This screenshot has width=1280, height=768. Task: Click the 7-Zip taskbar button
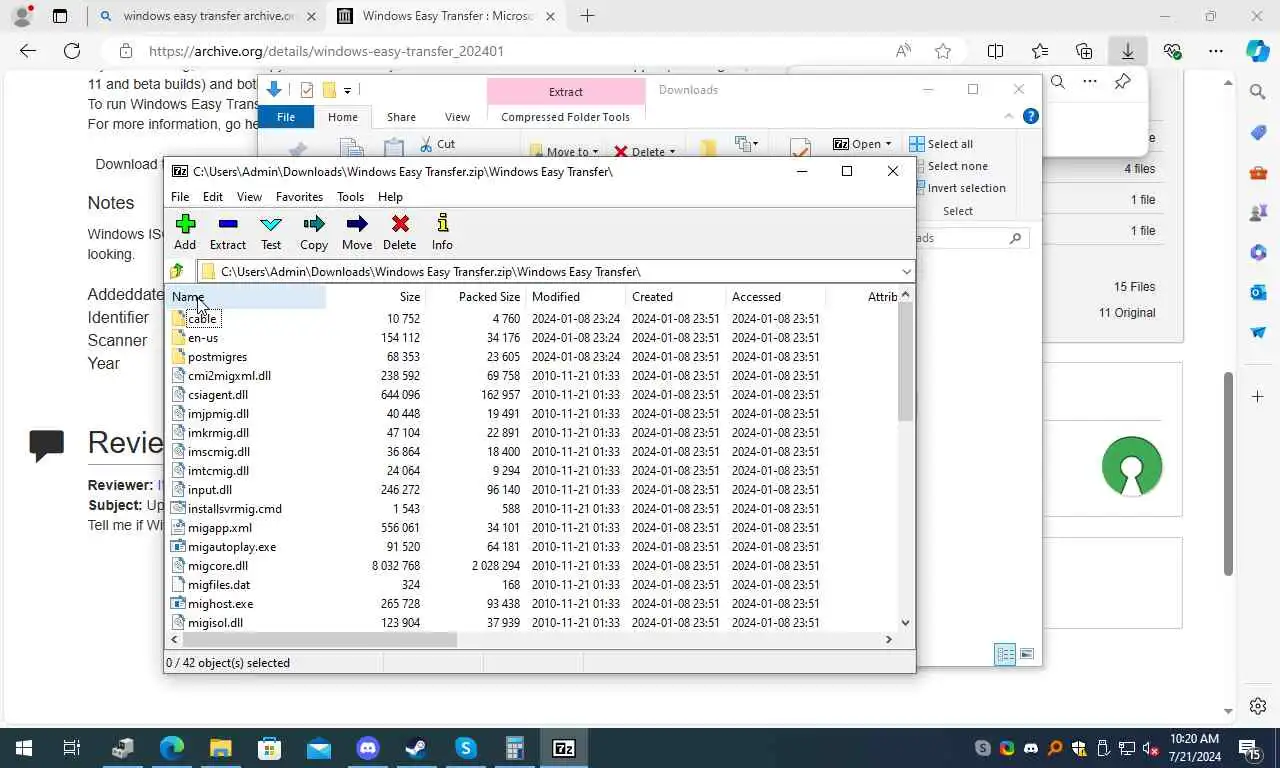[564, 748]
